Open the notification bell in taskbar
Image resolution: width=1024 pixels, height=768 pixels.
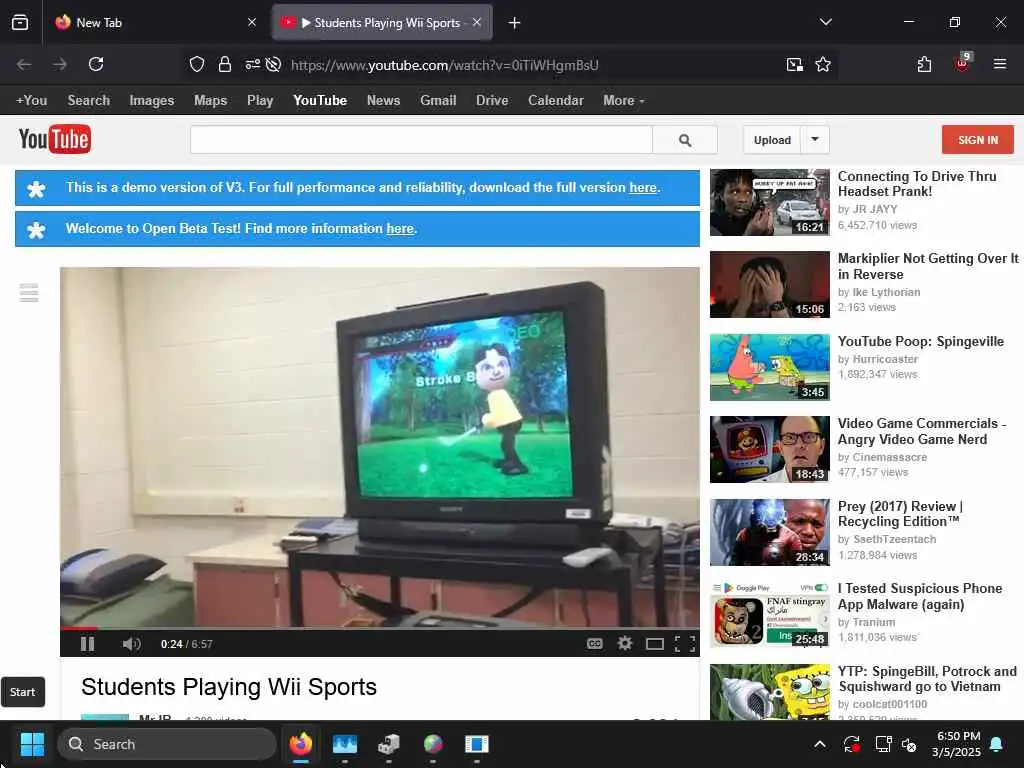997,744
